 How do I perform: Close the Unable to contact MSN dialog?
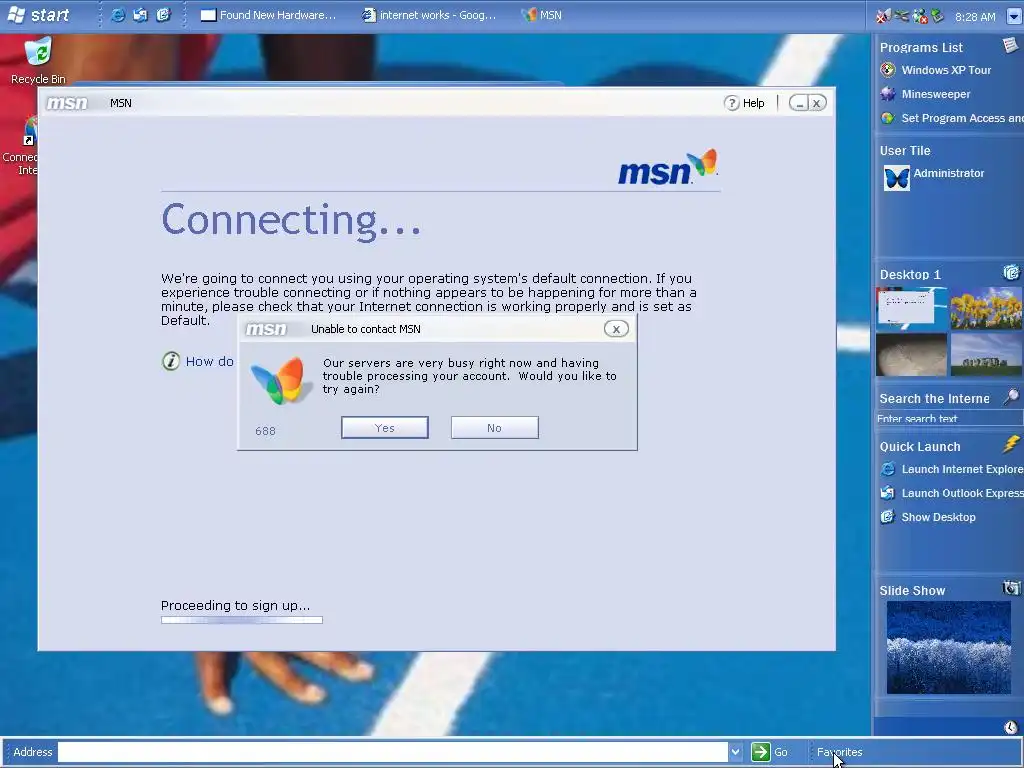point(616,329)
